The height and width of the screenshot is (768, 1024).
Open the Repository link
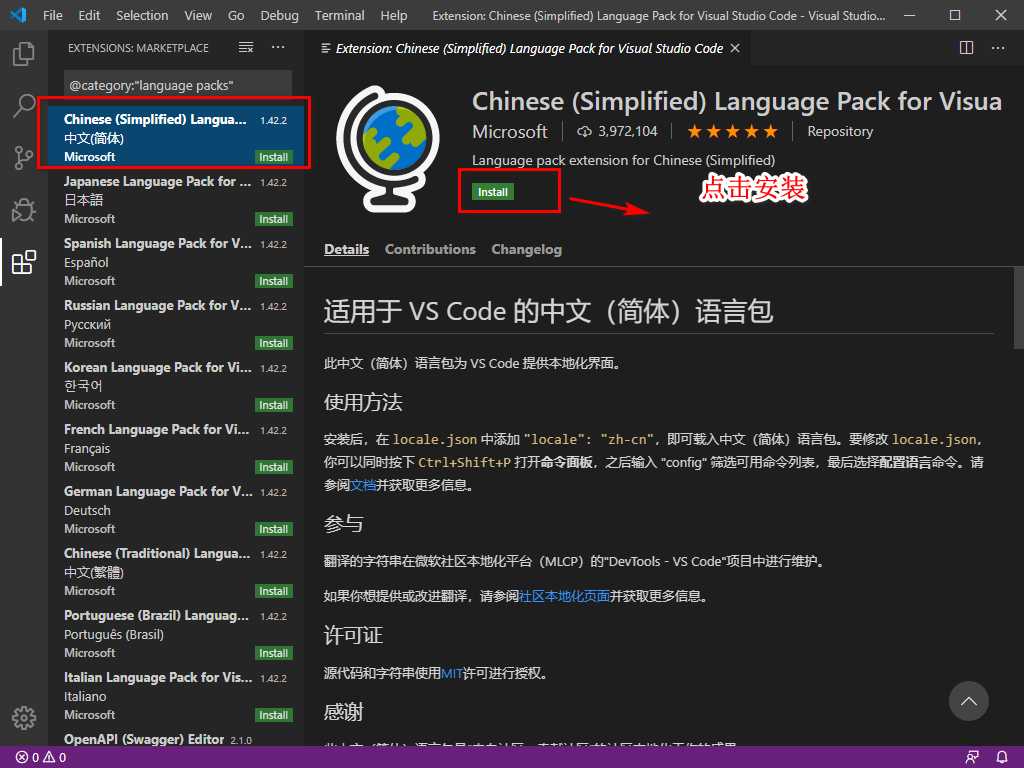tap(840, 131)
